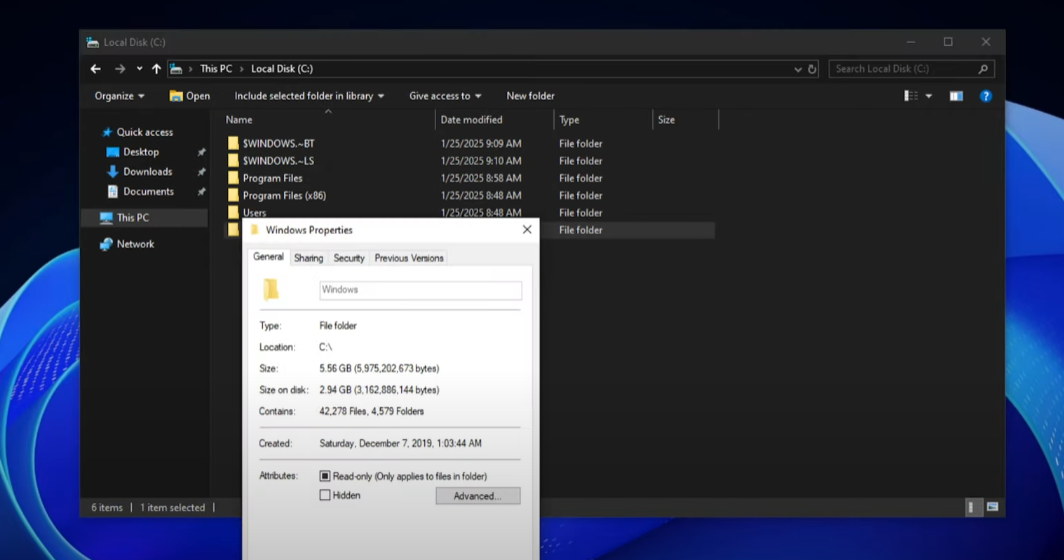Open Include selected folder in library menu
This screenshot has width=1064, height=560.
(309, 96)
